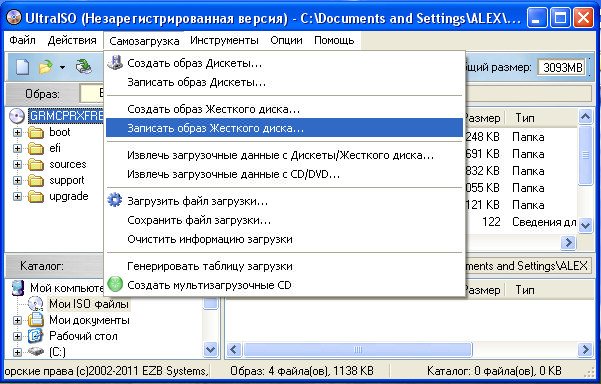Expand the Мои документы node
601x384 pixels.
(17, 320)
